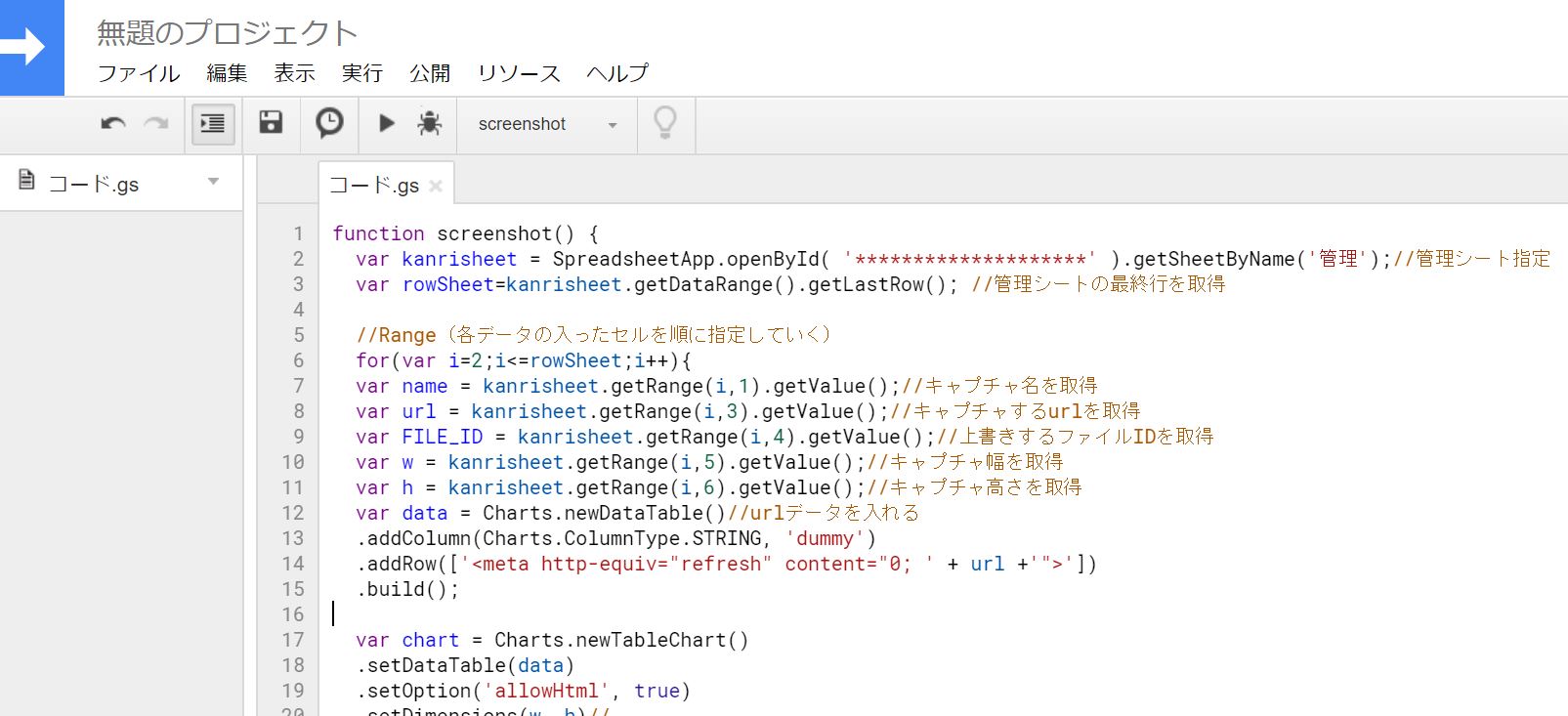Click the blue arrow Apps Script logo
Image resolution: width=1568 pixels, height=716 pixels.
(x=29, y=47)
